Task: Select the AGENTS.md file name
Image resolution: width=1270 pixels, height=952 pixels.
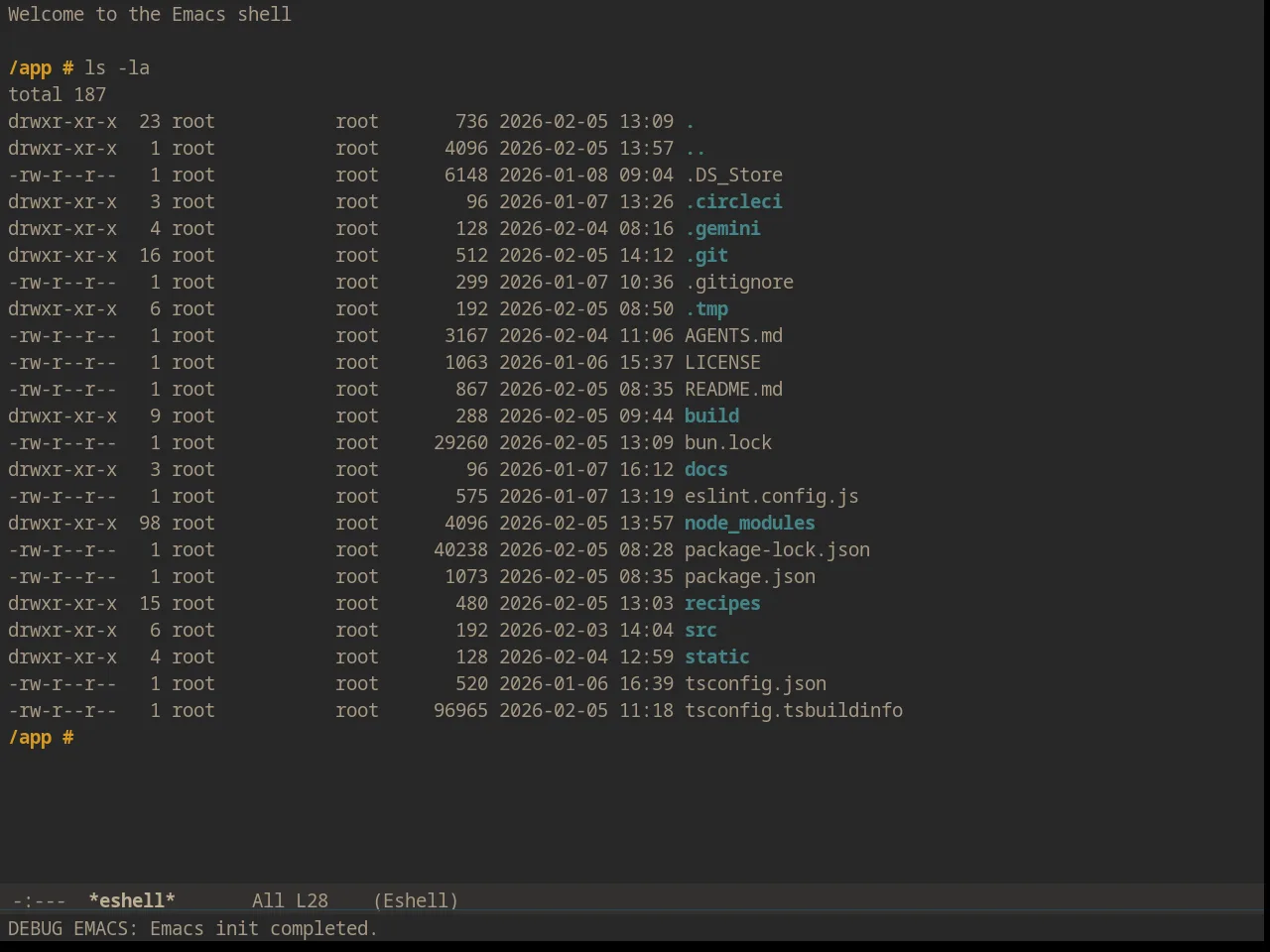Action: [x=733, y=335]
